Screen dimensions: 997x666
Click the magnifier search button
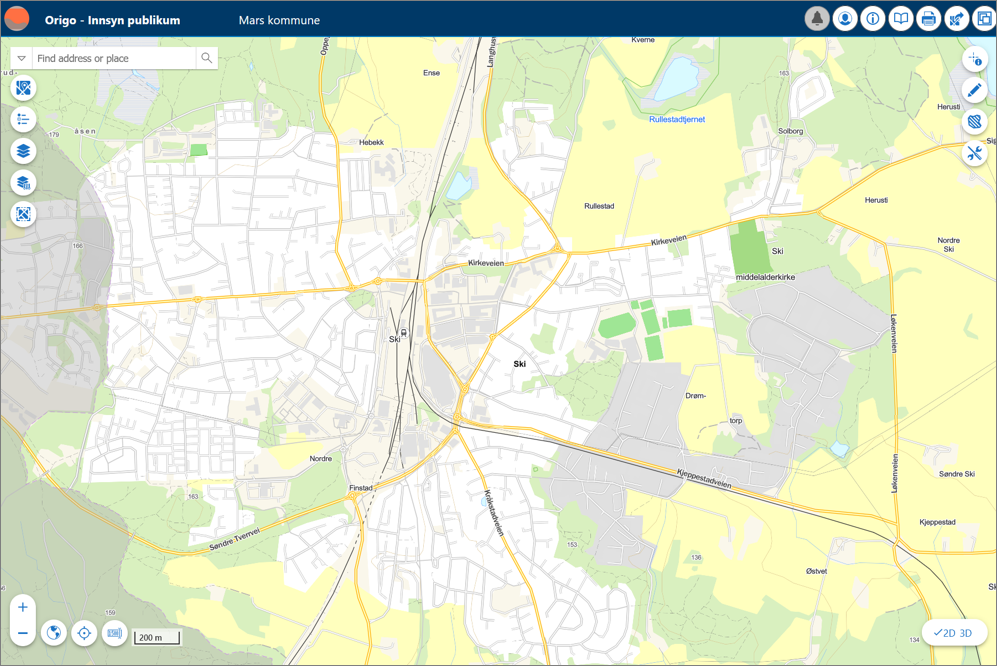point(207,59)
